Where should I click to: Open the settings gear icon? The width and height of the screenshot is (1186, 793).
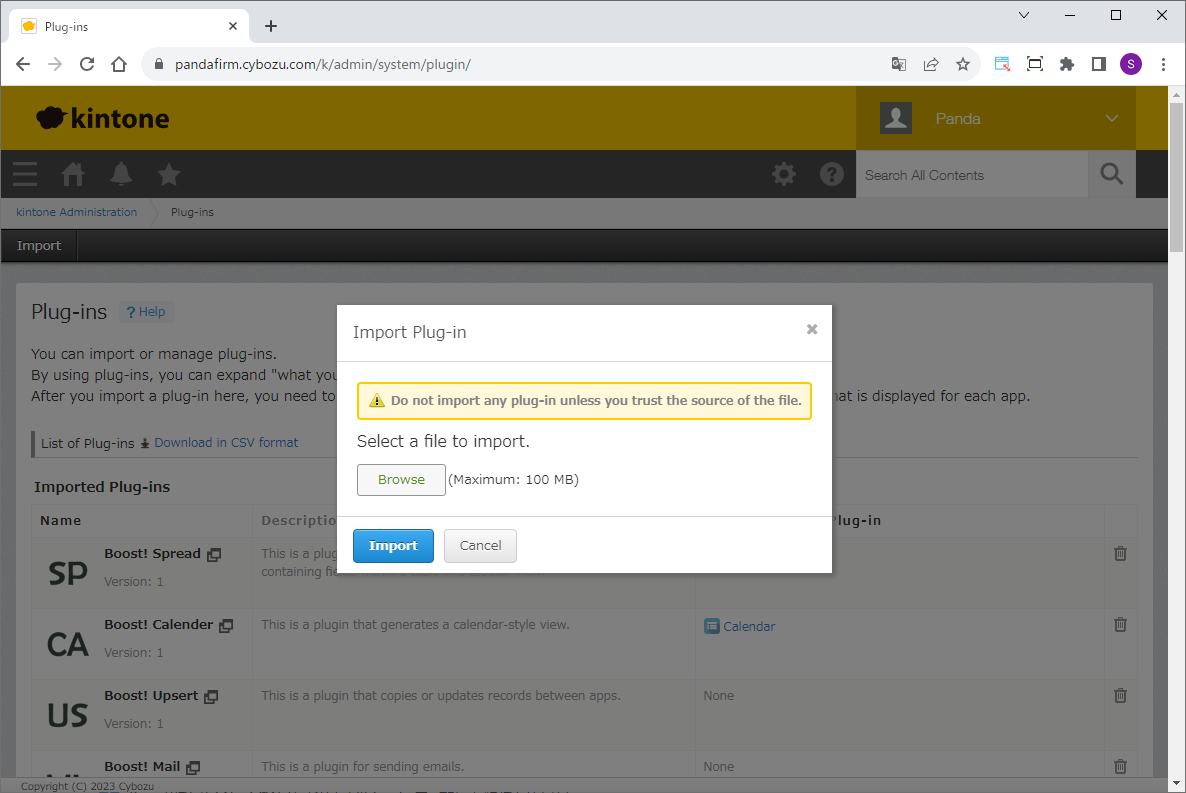click(784, 174)
